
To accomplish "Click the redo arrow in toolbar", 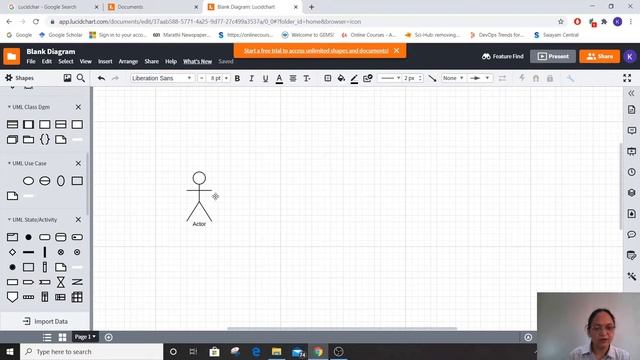I will point(115,78).
